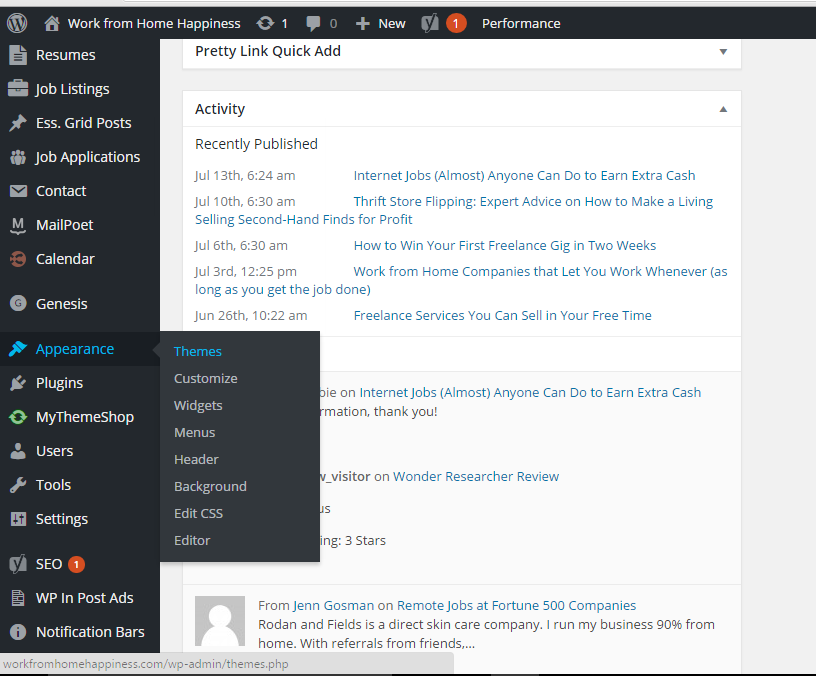This screenshot has width=816, height=676.
Task: Click the home icon beside site name
Action: [x=52, y=23]
